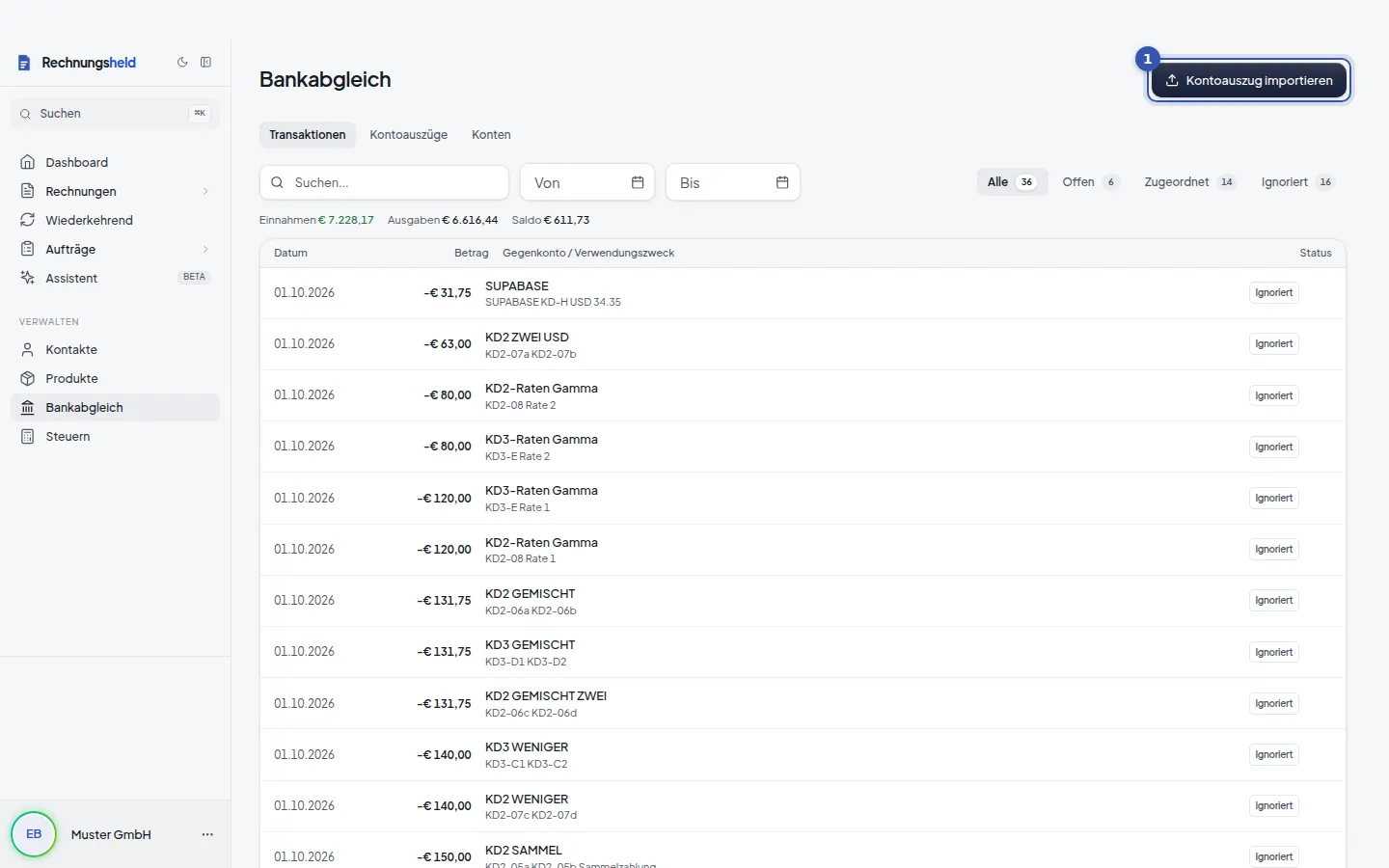Screen dimensions: 1389x868
Task: Expand the Rechnungen submenu chevron
Action: click(x=205, y=191)
